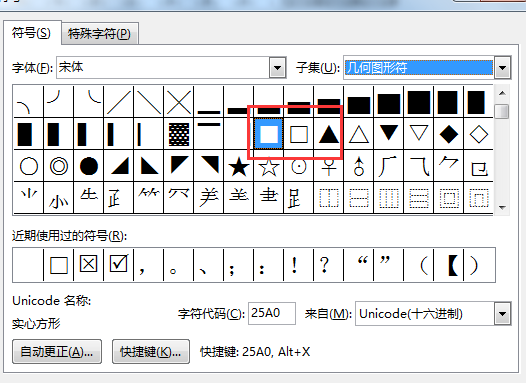Select the rising diagonal line symbol ╱
Image resolution: width=526 pixels, height=383 pixels.
pyautogui.click(x=119, y=102)
